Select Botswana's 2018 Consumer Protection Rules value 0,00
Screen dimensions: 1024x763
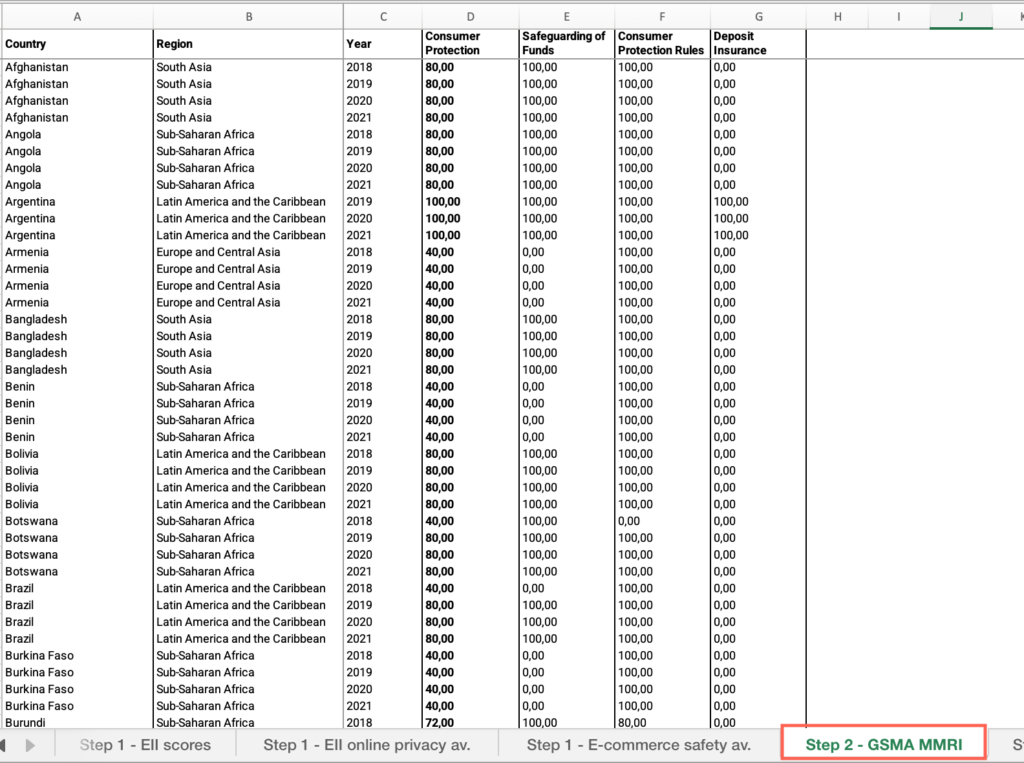(x=662, y=521)
